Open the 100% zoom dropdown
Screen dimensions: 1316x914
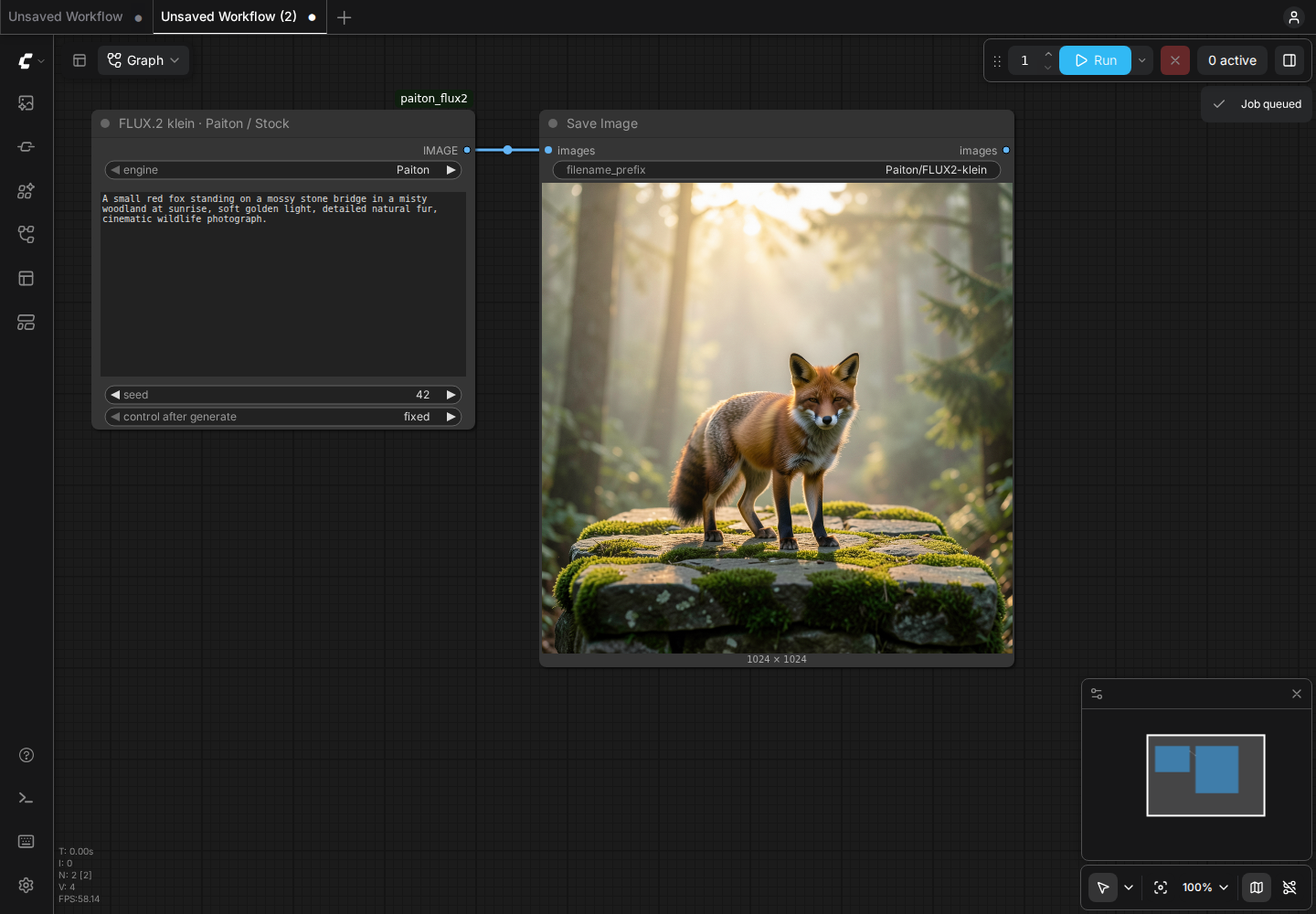click(1205, 887)
